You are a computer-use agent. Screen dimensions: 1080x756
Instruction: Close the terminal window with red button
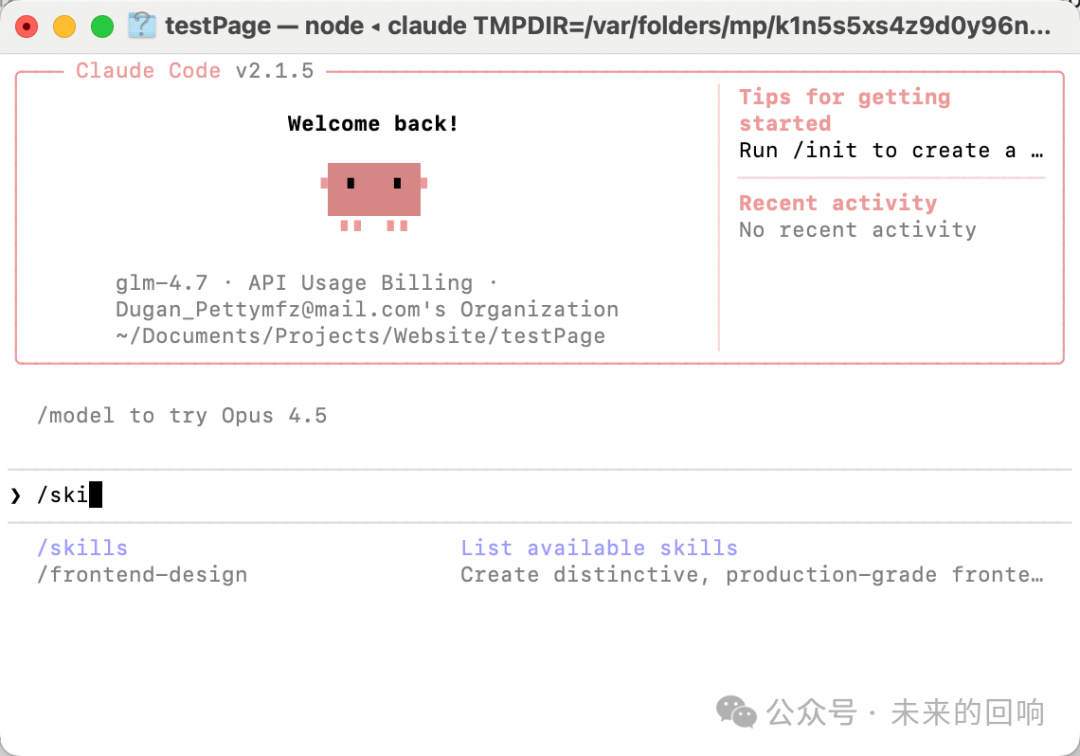[27, 27]
